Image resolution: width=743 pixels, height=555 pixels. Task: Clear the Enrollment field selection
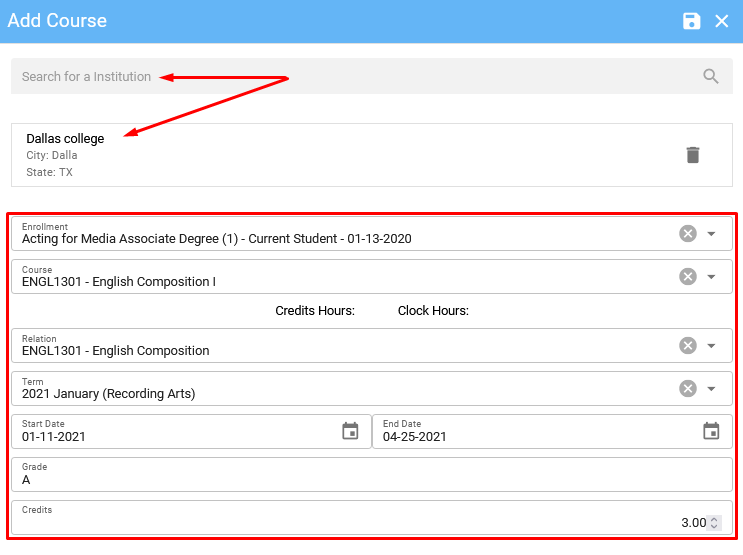pos(688,234)
